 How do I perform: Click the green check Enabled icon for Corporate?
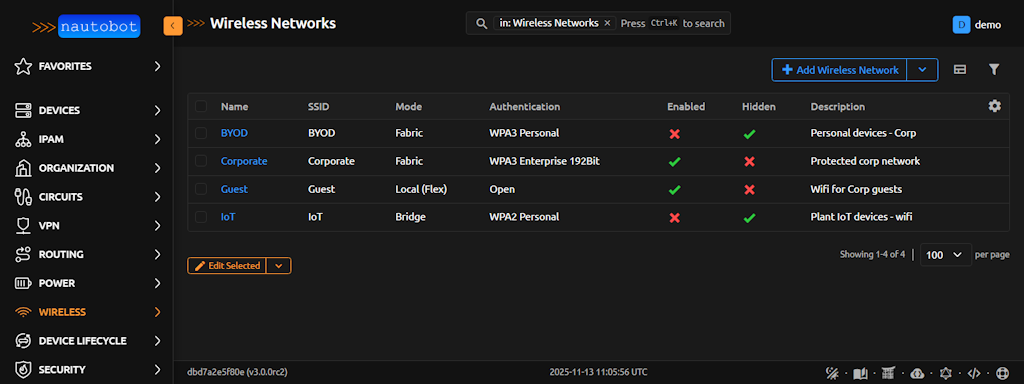tap(675, 161)
